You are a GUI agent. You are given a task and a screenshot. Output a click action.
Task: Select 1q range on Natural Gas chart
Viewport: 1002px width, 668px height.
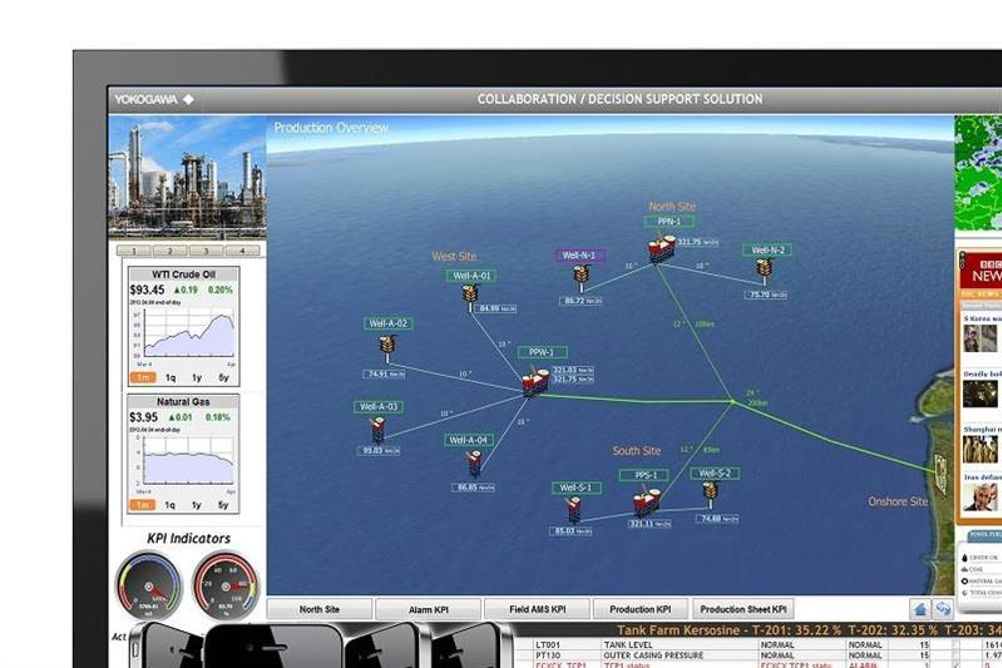click(170, 505)
